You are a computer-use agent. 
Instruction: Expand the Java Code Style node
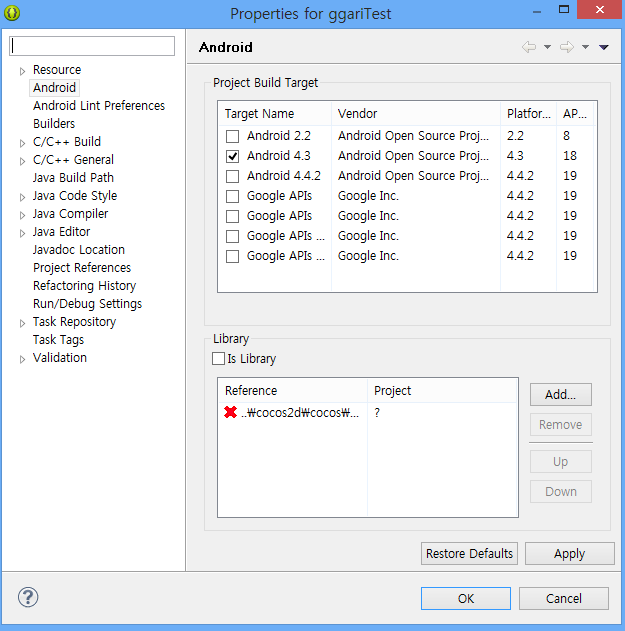[23, 197]
